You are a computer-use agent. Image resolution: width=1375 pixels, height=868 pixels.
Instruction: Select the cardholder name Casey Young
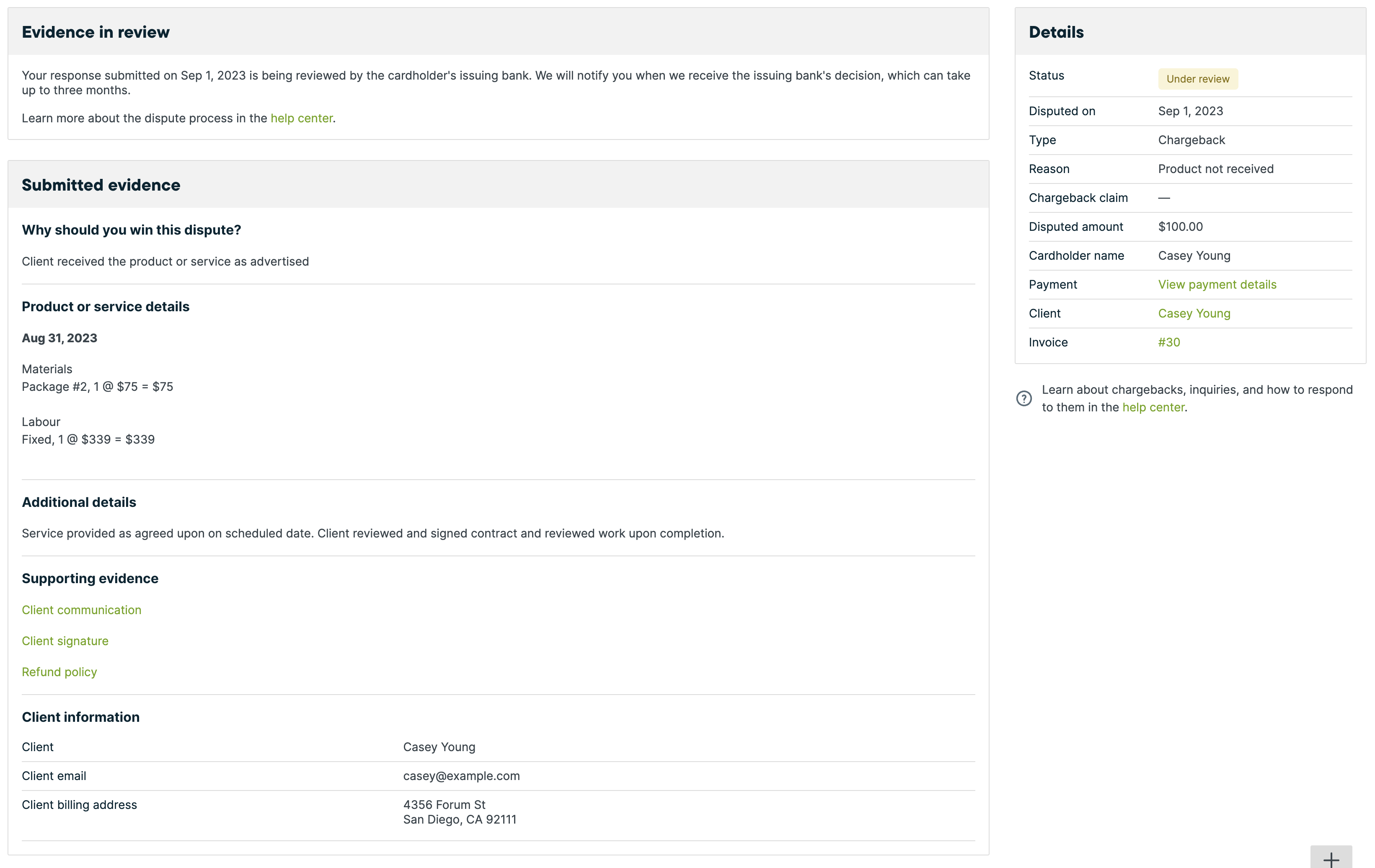pyautogui.click(x=1194, y=255)
